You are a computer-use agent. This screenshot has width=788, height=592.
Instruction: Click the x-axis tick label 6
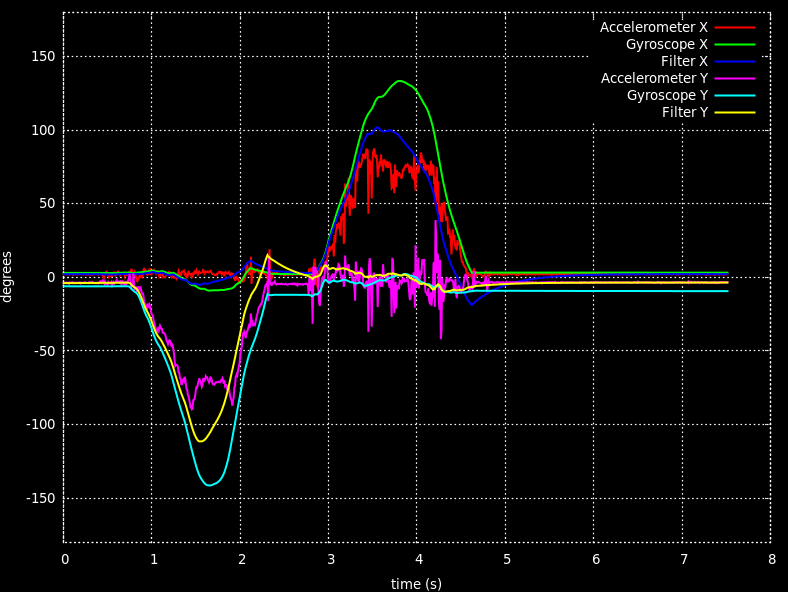click(596, 560)
